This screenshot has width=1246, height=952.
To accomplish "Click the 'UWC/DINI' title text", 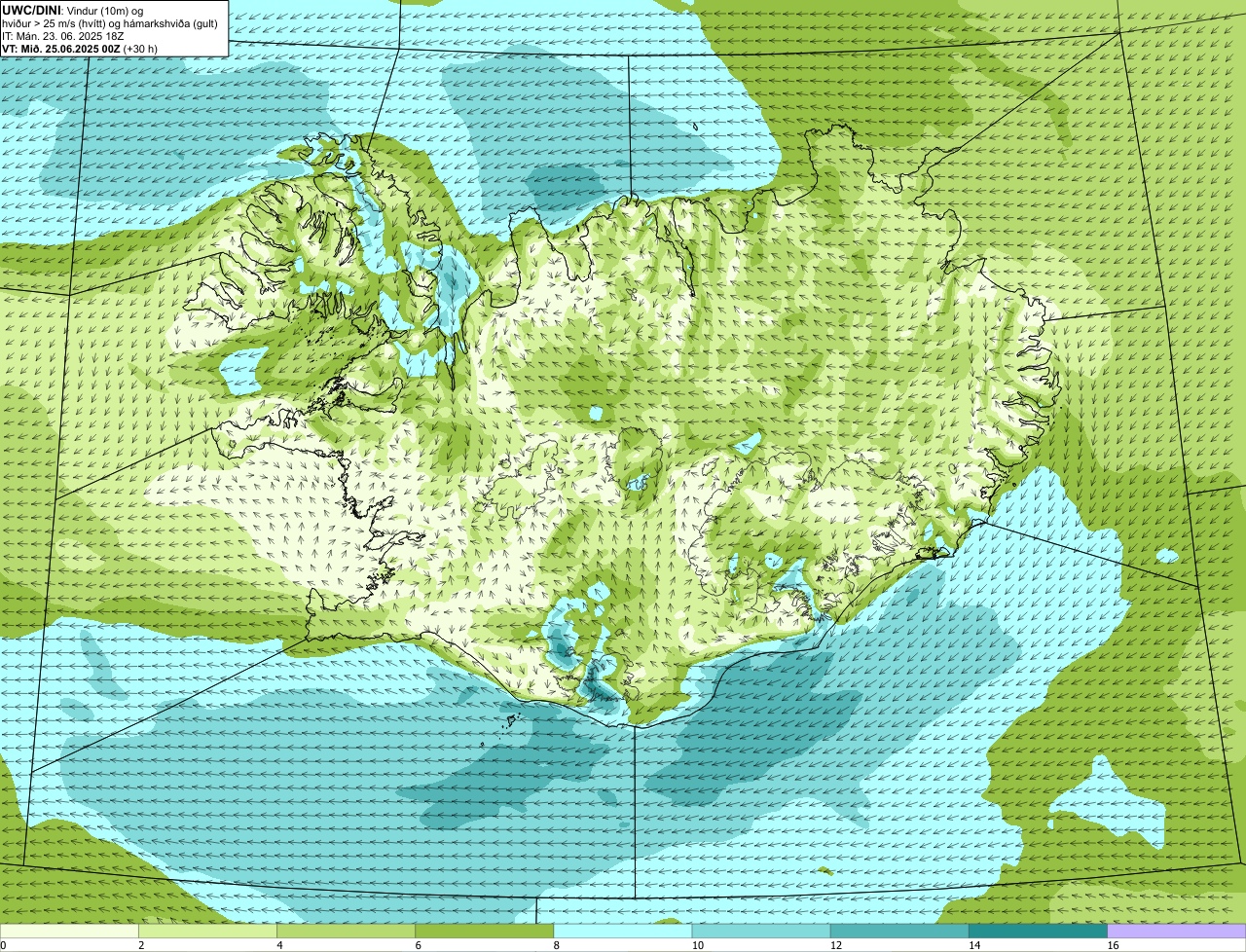I will coord(31,10).
